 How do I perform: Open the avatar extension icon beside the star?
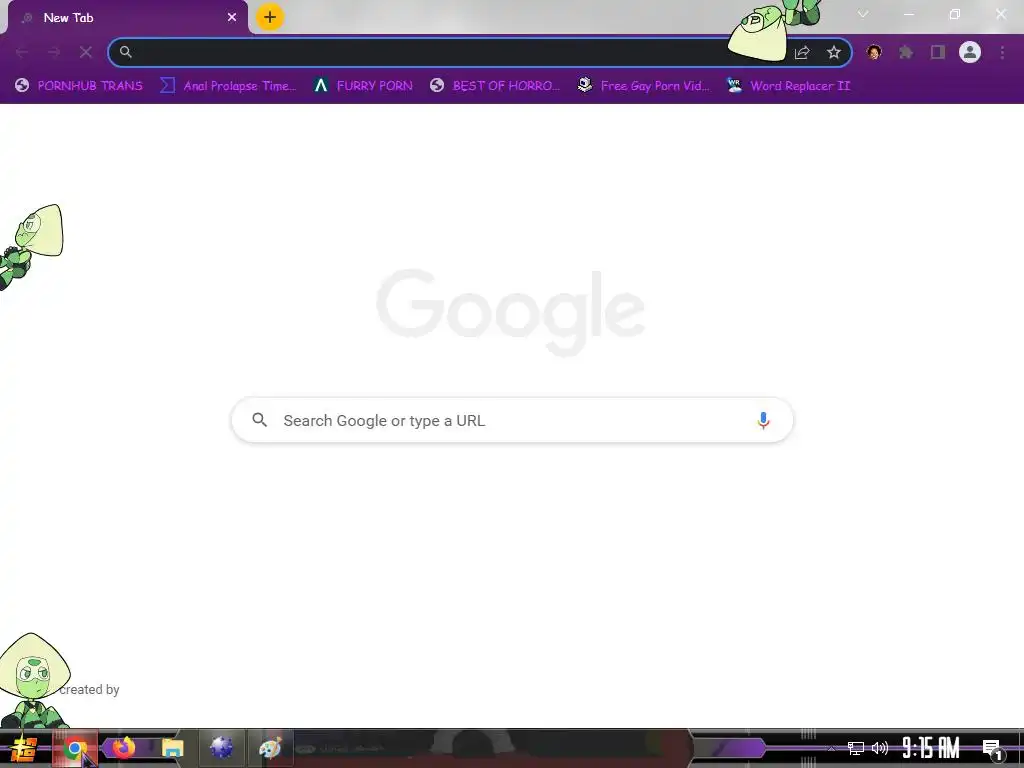tap(874, 52)
